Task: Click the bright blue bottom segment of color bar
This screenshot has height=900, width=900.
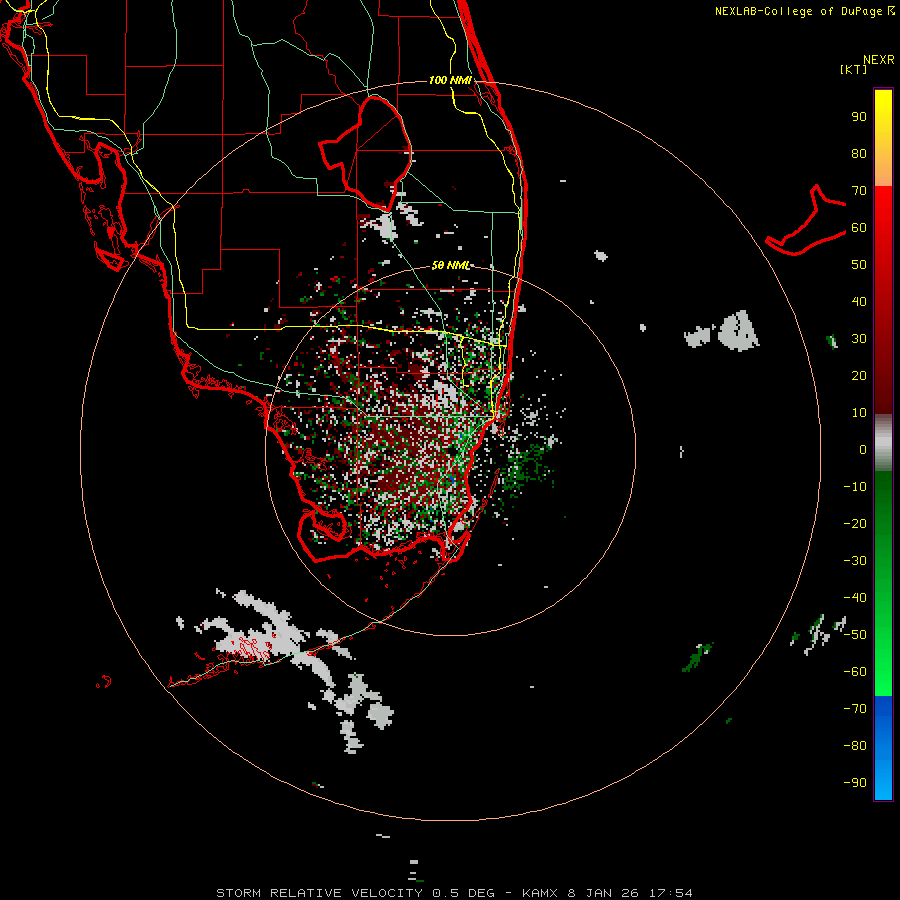Action: click(883, 748)
